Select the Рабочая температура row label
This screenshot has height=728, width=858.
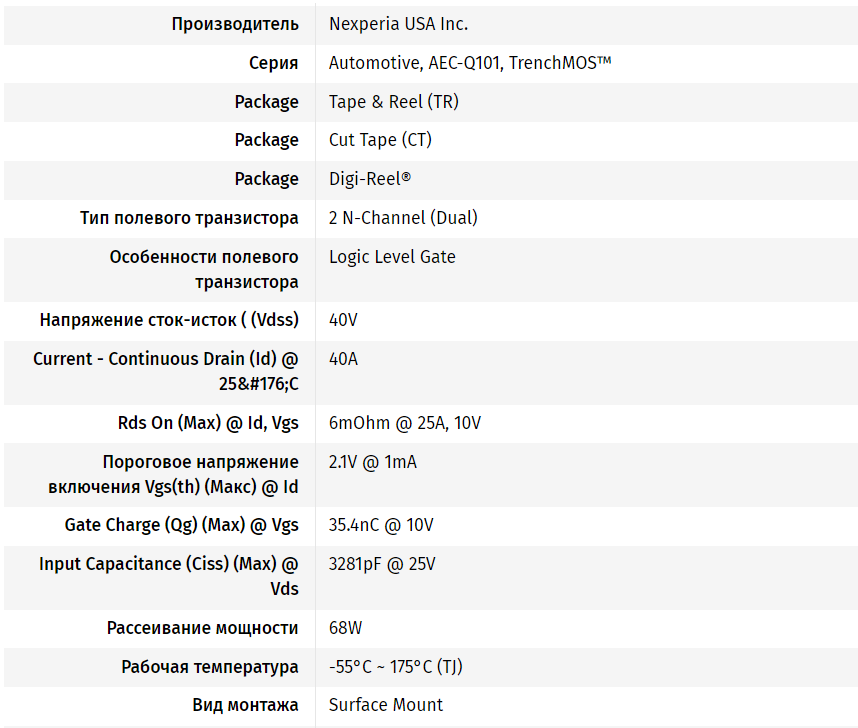tap(210, 667)
